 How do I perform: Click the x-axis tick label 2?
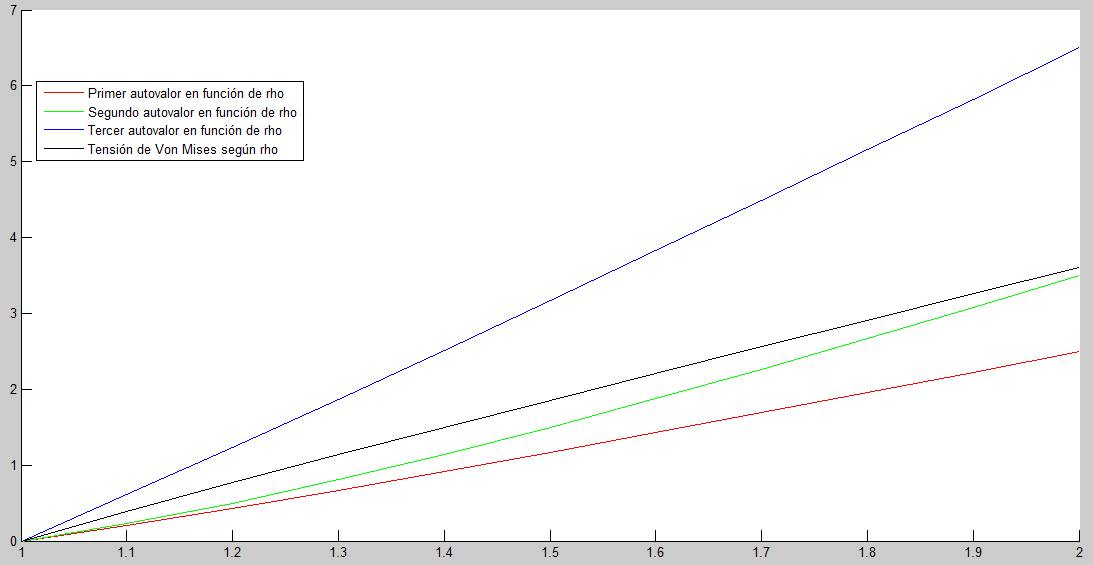coord(1079,553)
